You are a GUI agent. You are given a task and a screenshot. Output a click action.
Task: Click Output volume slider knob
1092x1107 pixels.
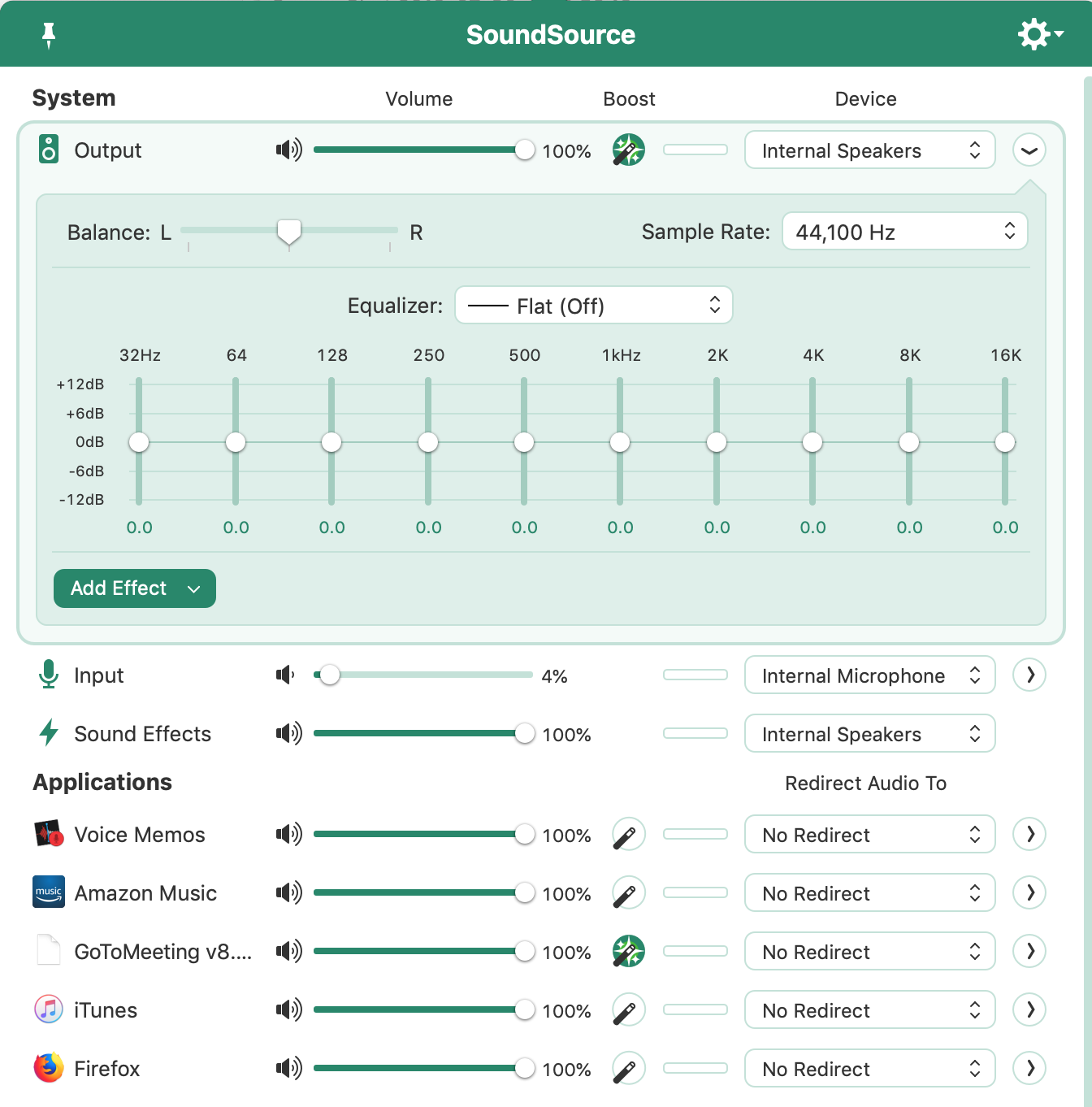point(525,150)
